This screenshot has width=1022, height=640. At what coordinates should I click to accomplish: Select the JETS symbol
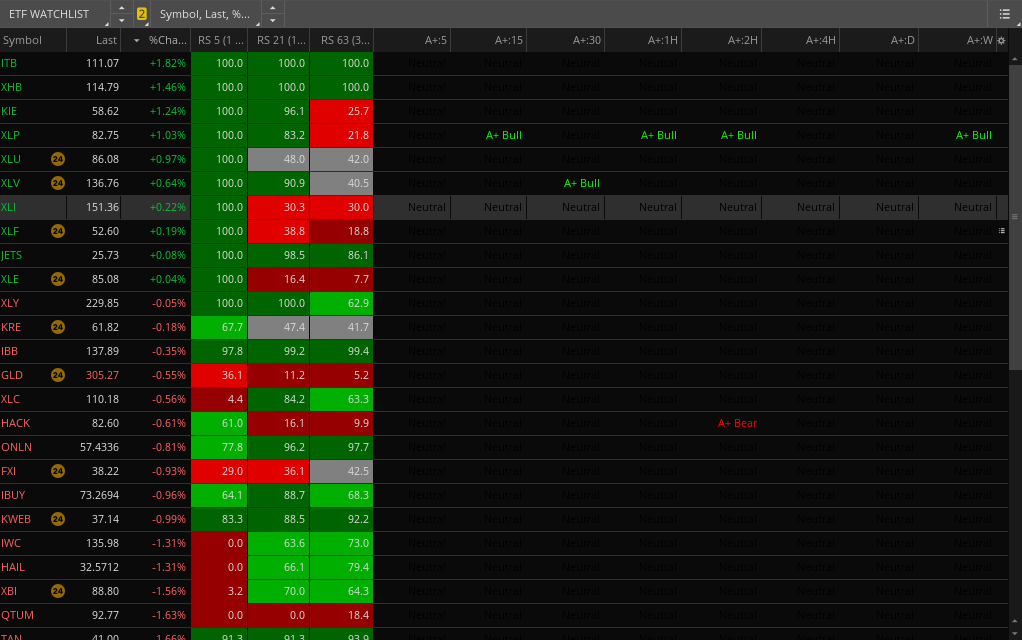pos(11,255)
